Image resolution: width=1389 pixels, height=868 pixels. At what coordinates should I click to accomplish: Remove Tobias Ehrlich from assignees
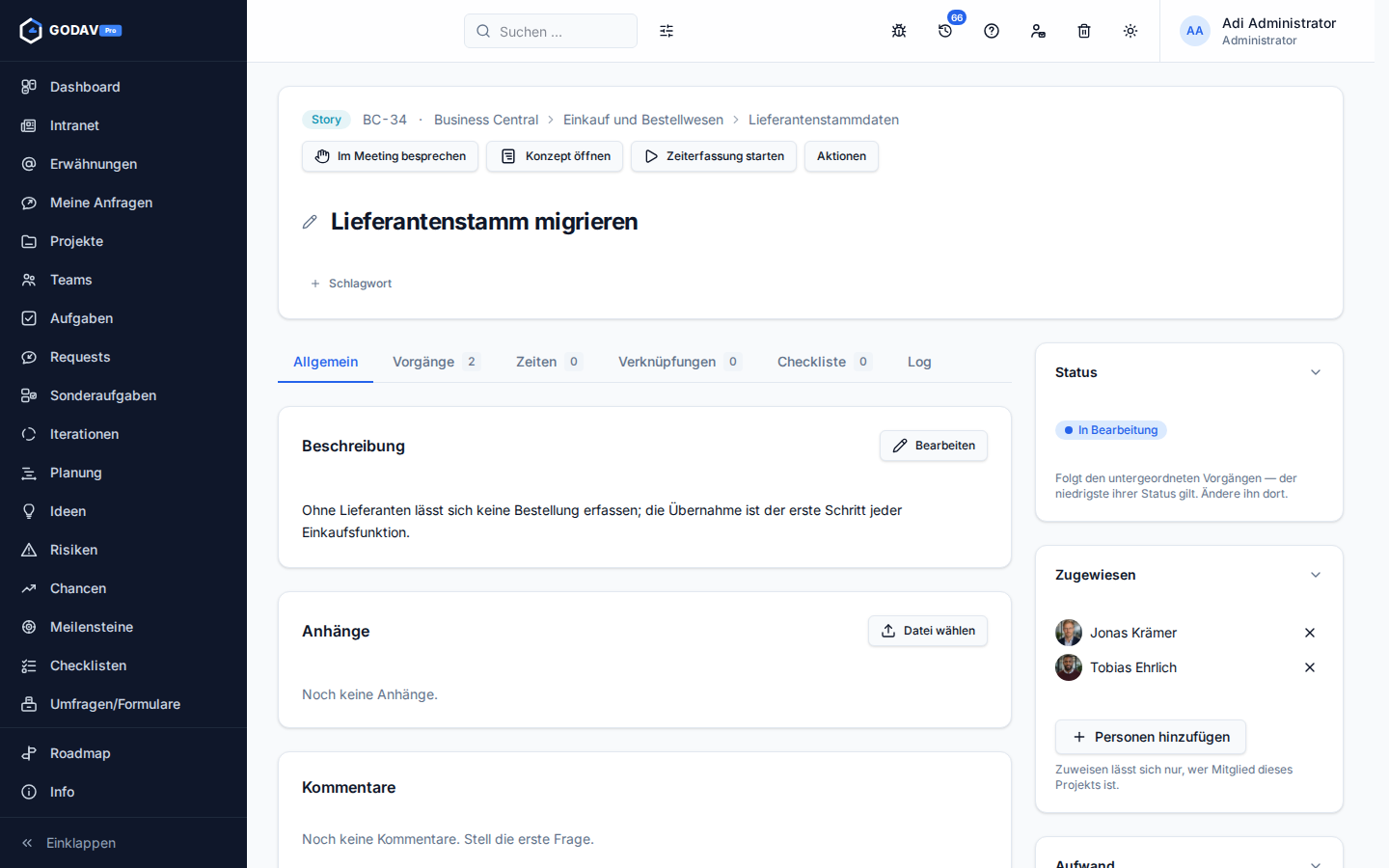click(x=1310, y=667)
